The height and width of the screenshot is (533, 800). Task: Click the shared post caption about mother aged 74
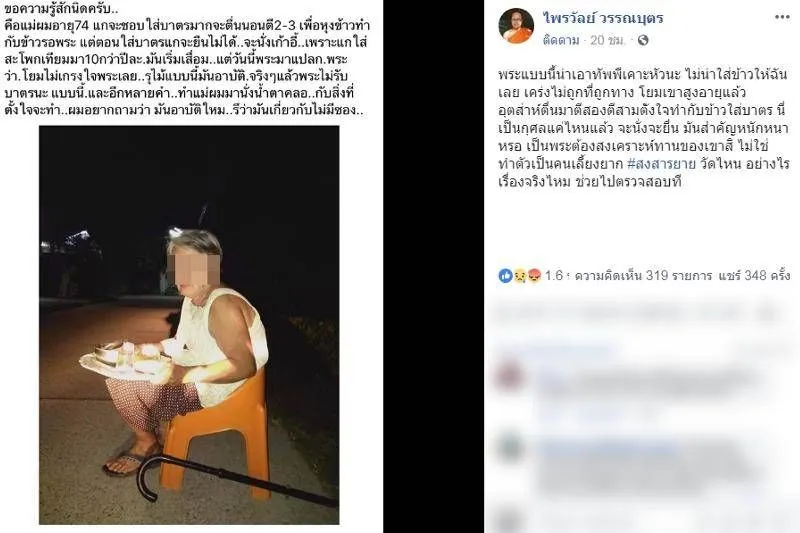187,59
